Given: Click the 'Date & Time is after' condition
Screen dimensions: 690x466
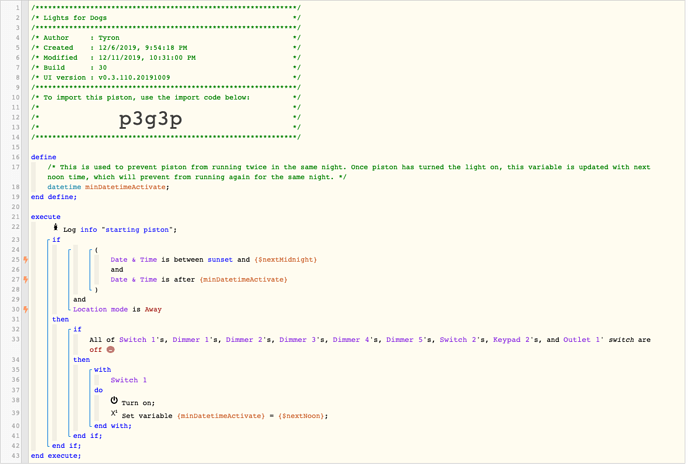Looking at the screenshot, I should (198, 279).
